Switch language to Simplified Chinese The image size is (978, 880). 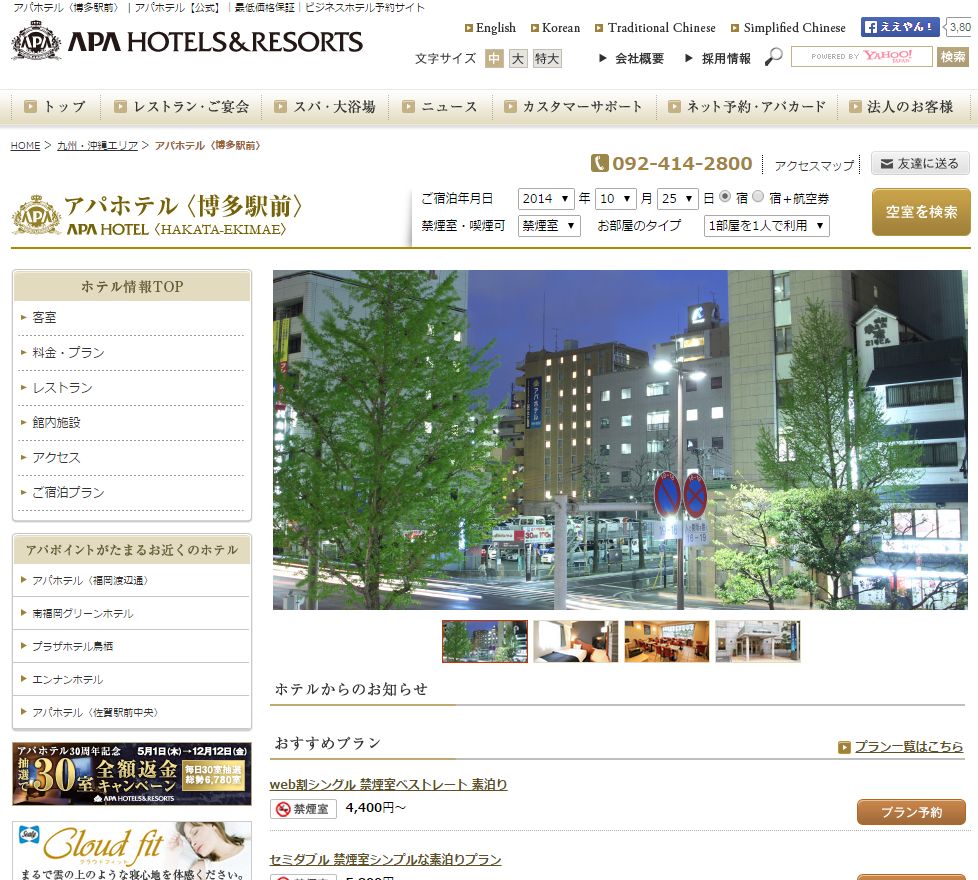coord(794,28)
